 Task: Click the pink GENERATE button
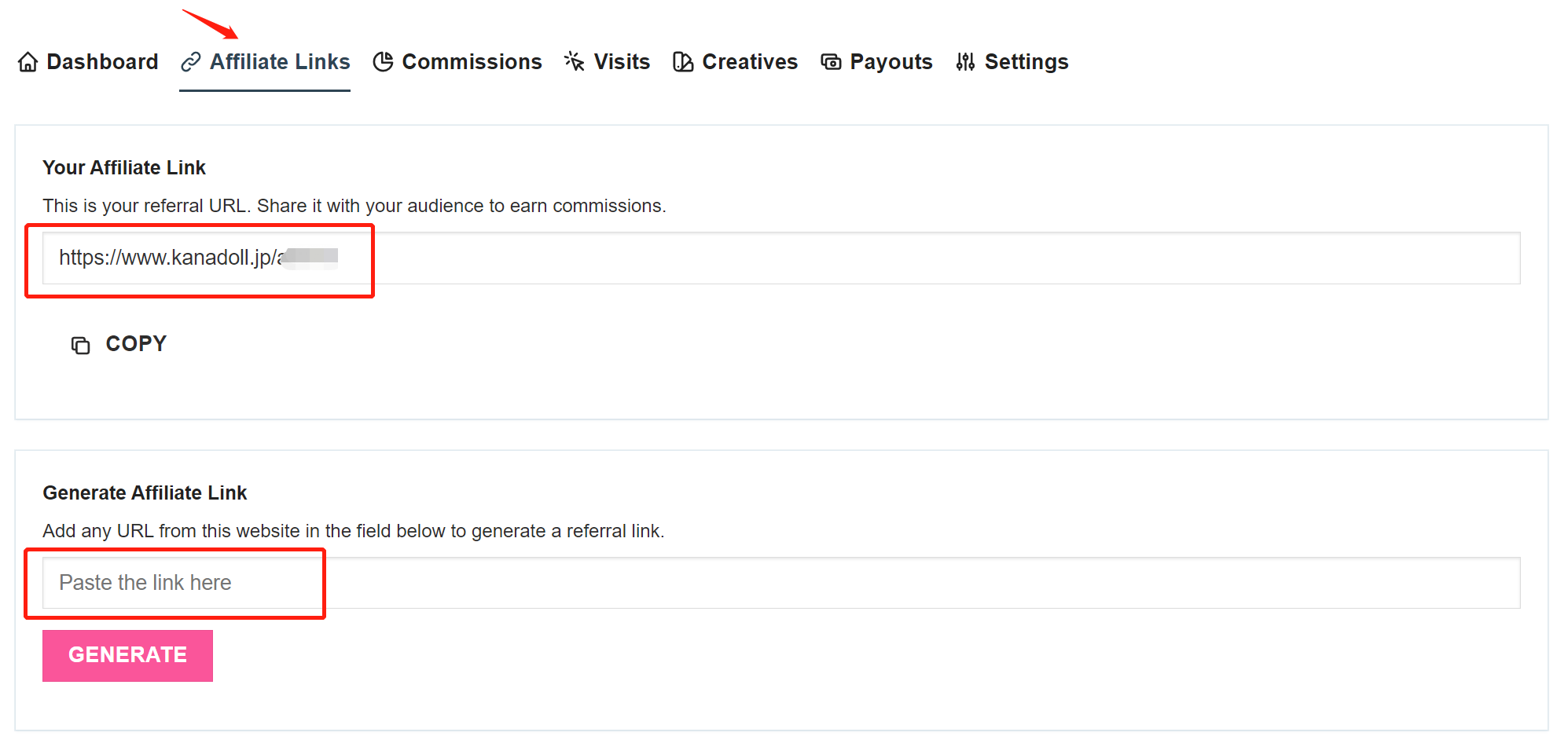(x=127, y=655)
